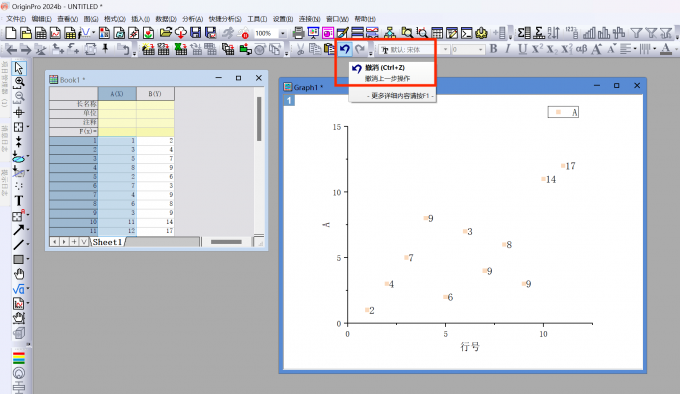
Task: Click the Add Data Filter funnel icon
Action: pyautogui.click(x=636, y=33)
